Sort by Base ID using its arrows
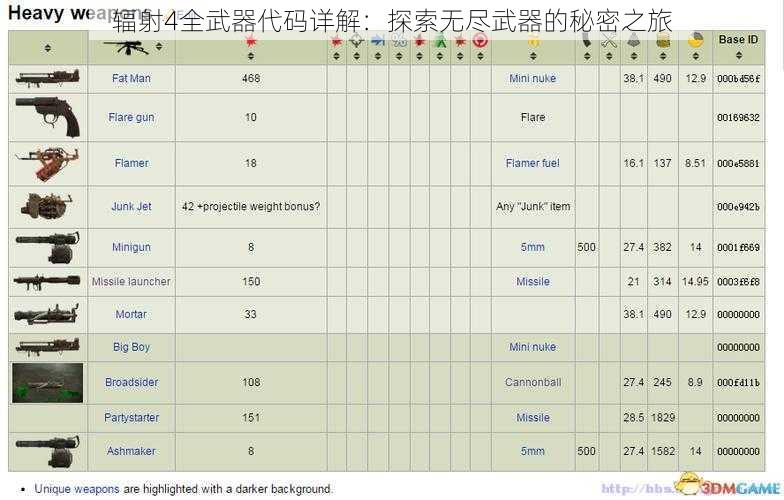Screen dimensions: 784x500 [739, 54]
